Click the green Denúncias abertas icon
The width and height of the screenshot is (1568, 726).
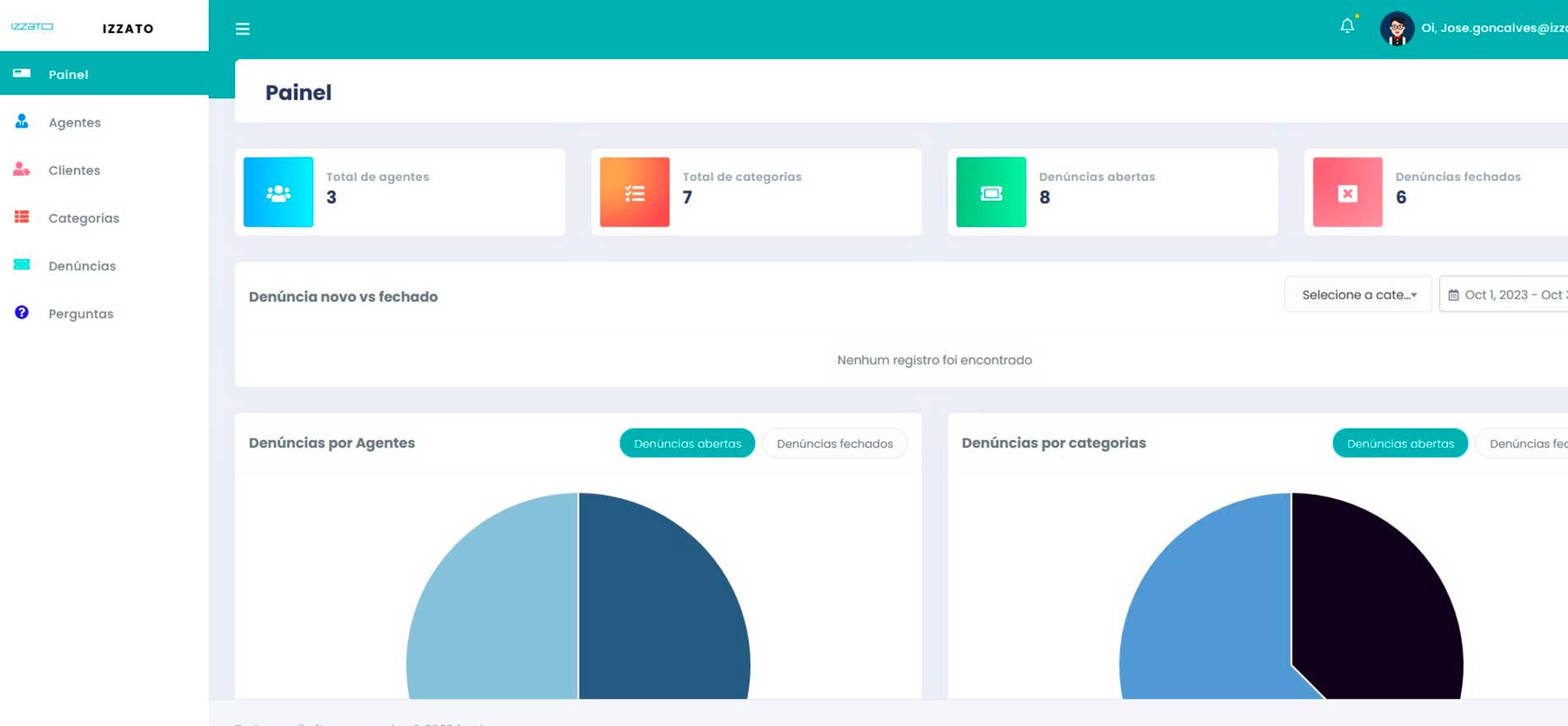tap(991, 192)
